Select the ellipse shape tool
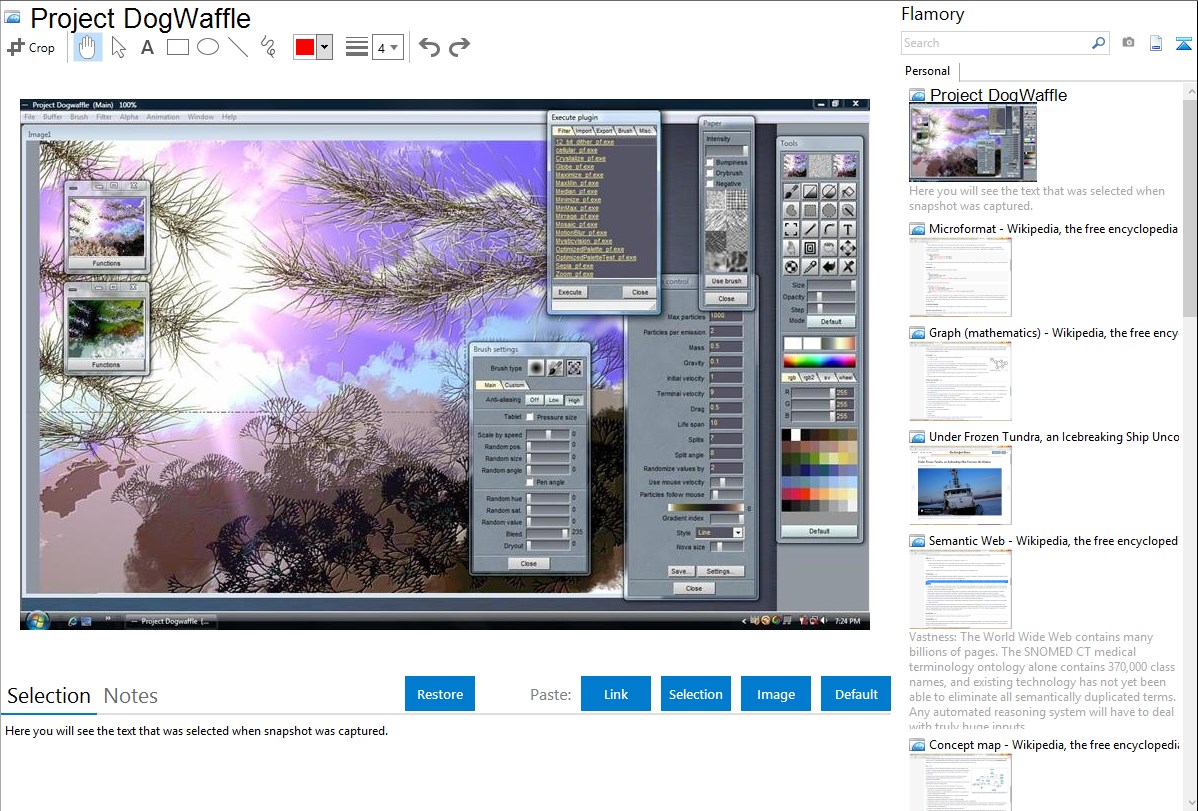The width and height of the screenshot is (1198, 811). 208,47
